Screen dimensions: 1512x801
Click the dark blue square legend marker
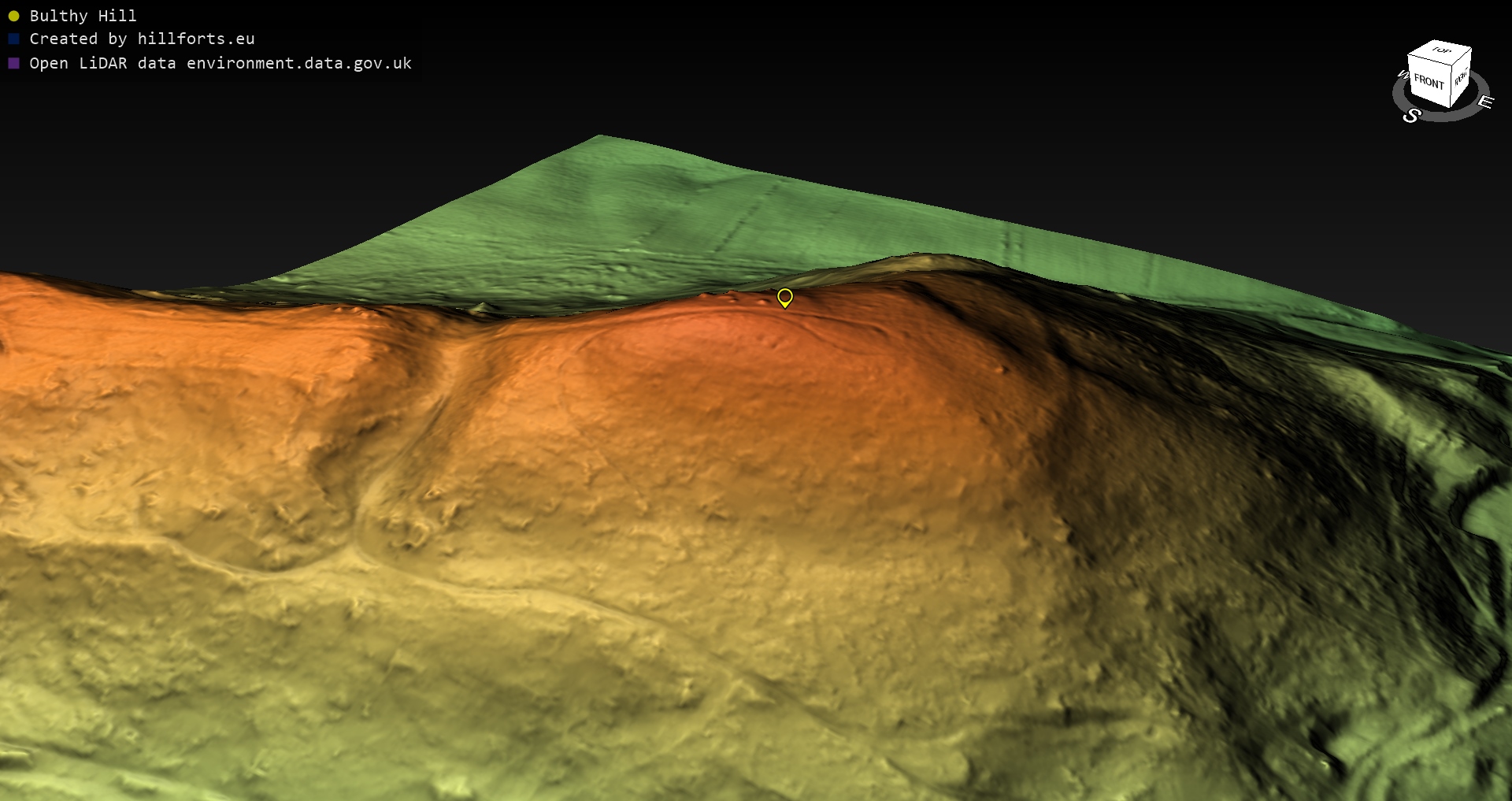pos(13,39)
